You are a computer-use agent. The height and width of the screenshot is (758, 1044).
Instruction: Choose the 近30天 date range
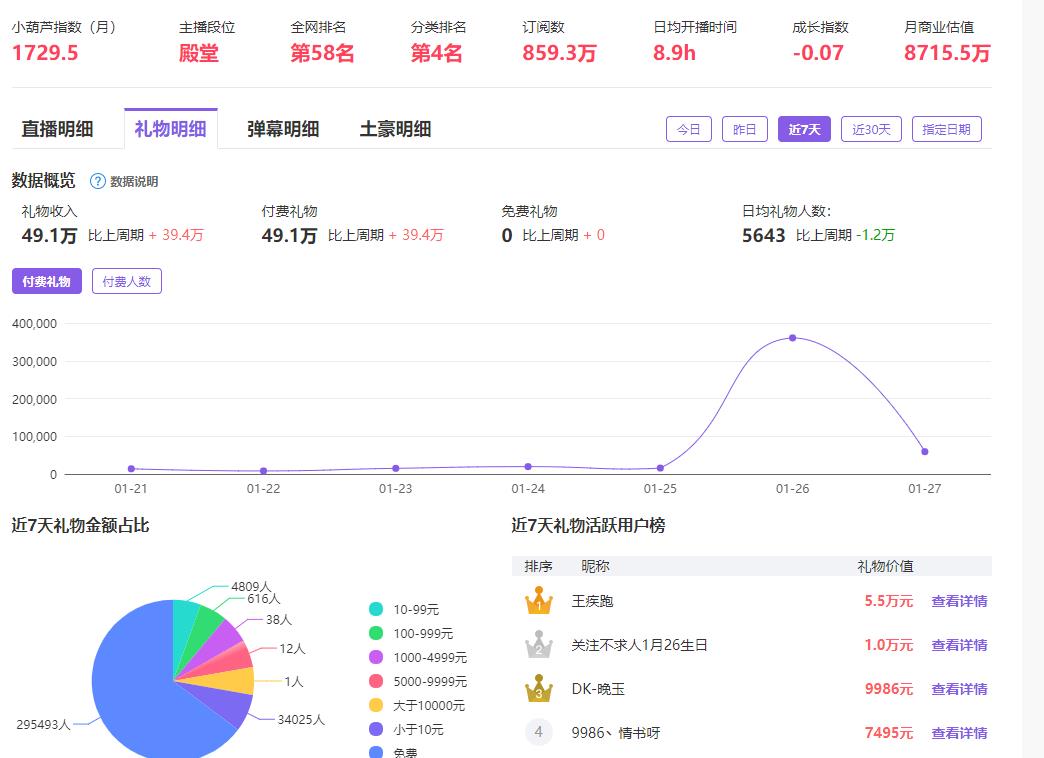pos(871,129)
